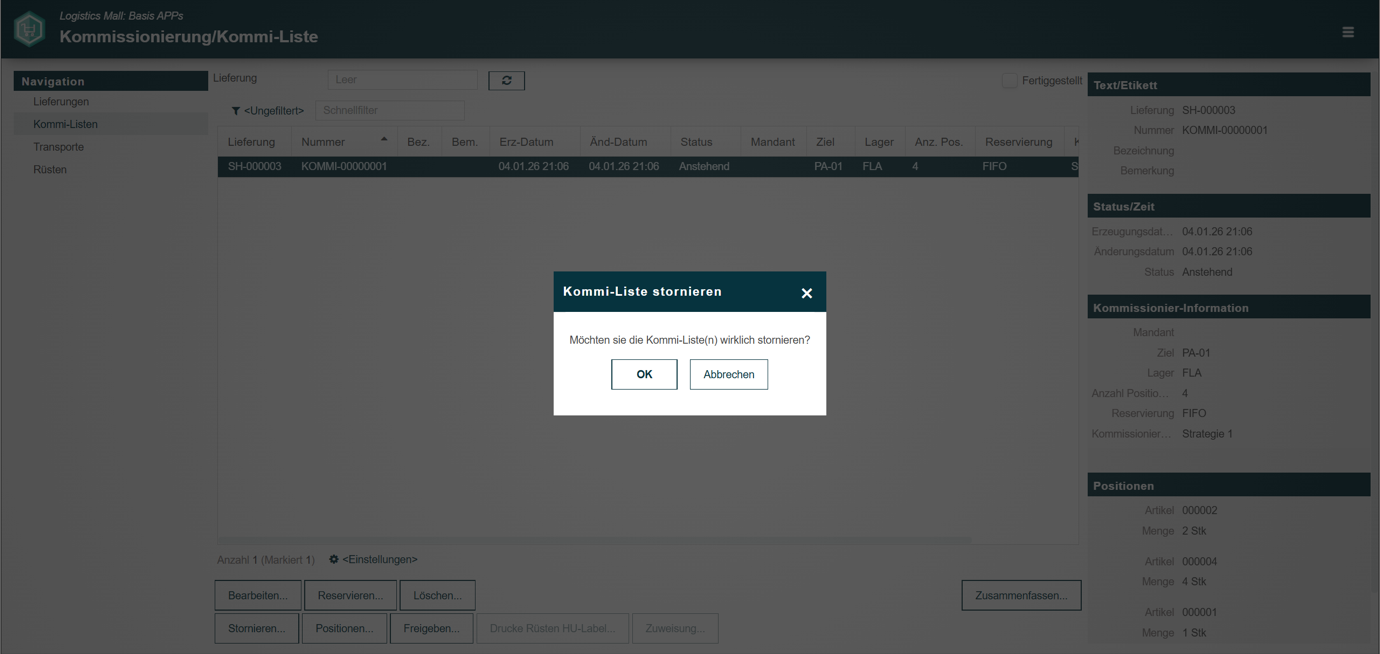The image size is (1380, 654).
Task: Click the horizontal scrollbar under the table
Action: (x=595, y=541)
